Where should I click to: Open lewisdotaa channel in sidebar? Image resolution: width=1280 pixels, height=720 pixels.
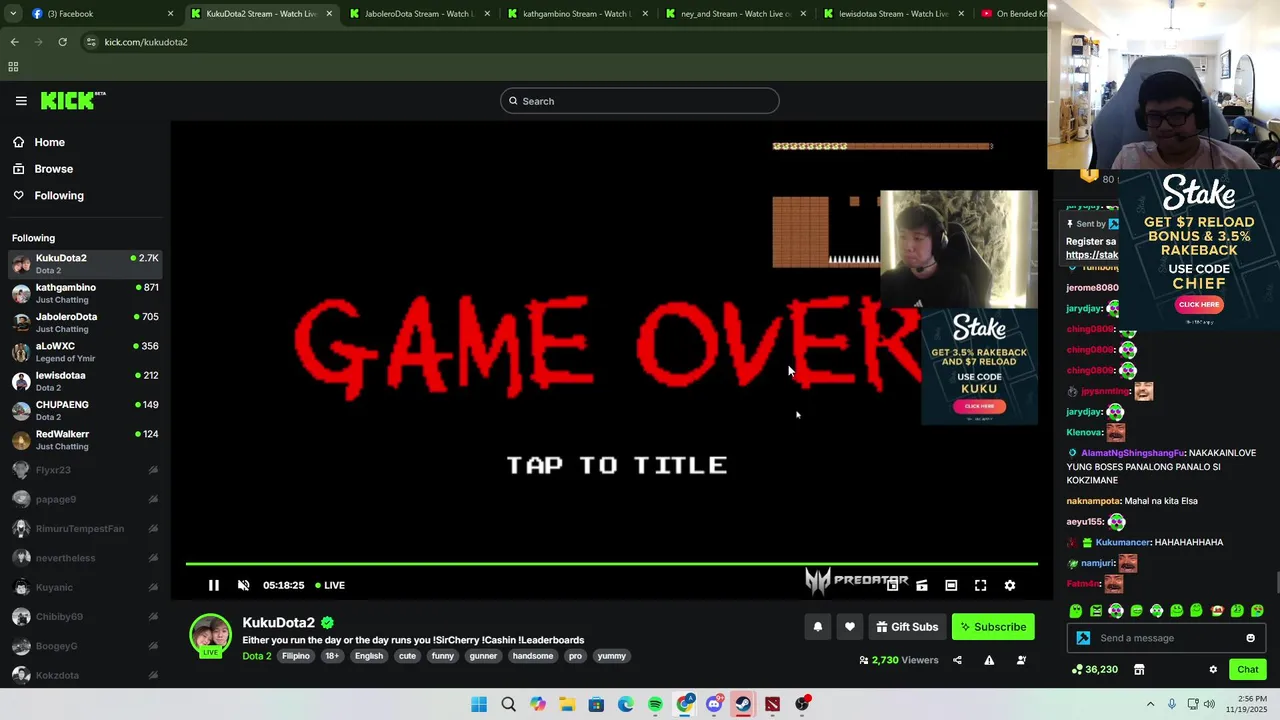point(85,381)
